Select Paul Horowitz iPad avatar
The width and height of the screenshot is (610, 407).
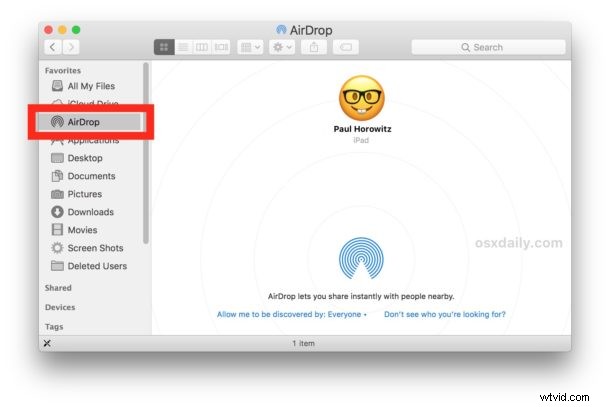click(x=362, y=98)
